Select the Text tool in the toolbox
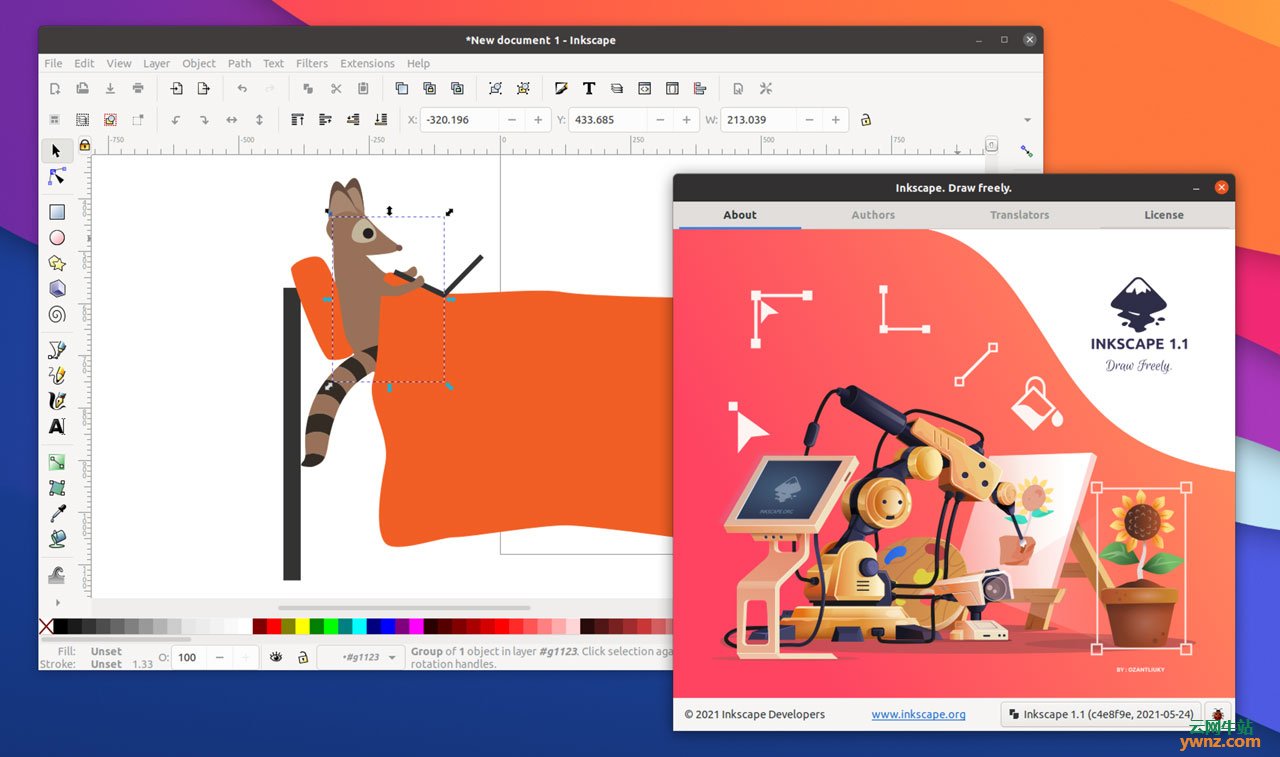Screen dimensions: 1280x757 (57, 426)
